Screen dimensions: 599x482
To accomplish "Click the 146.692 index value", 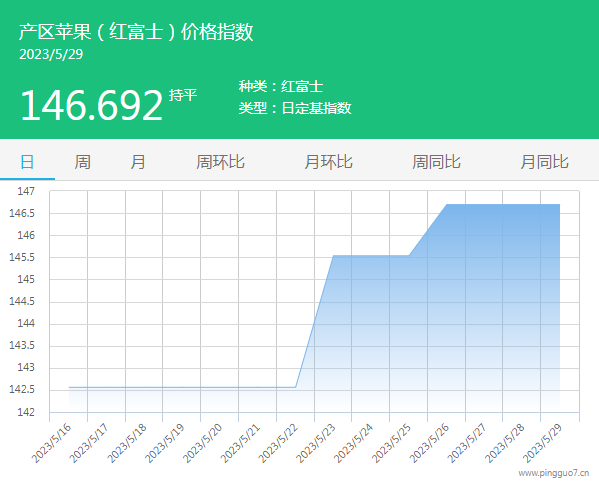I will [92, 105].
